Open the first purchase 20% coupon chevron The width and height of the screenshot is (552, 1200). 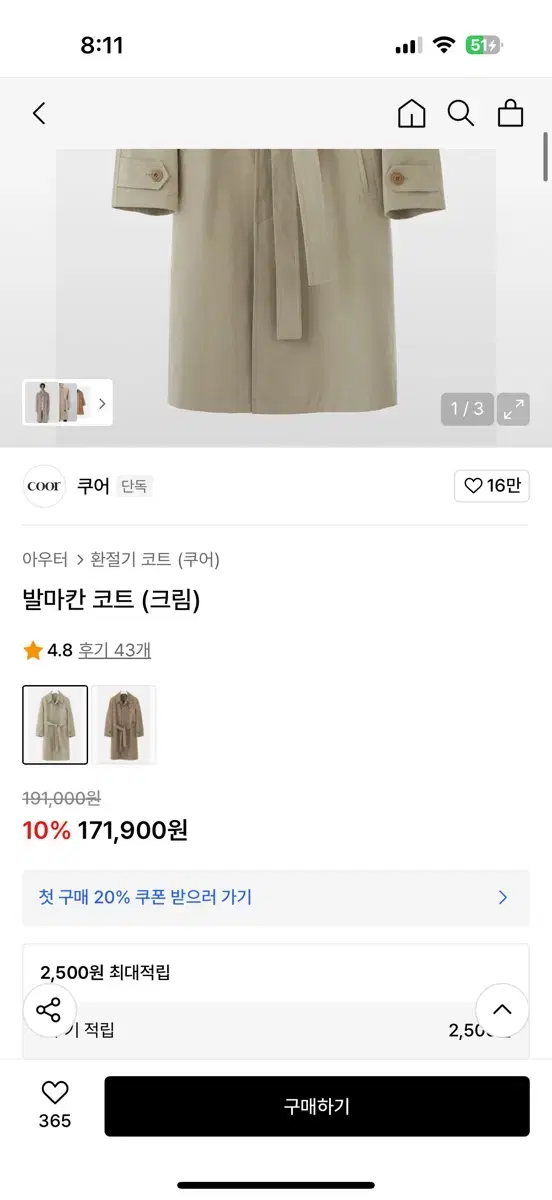tap(503, 897)
